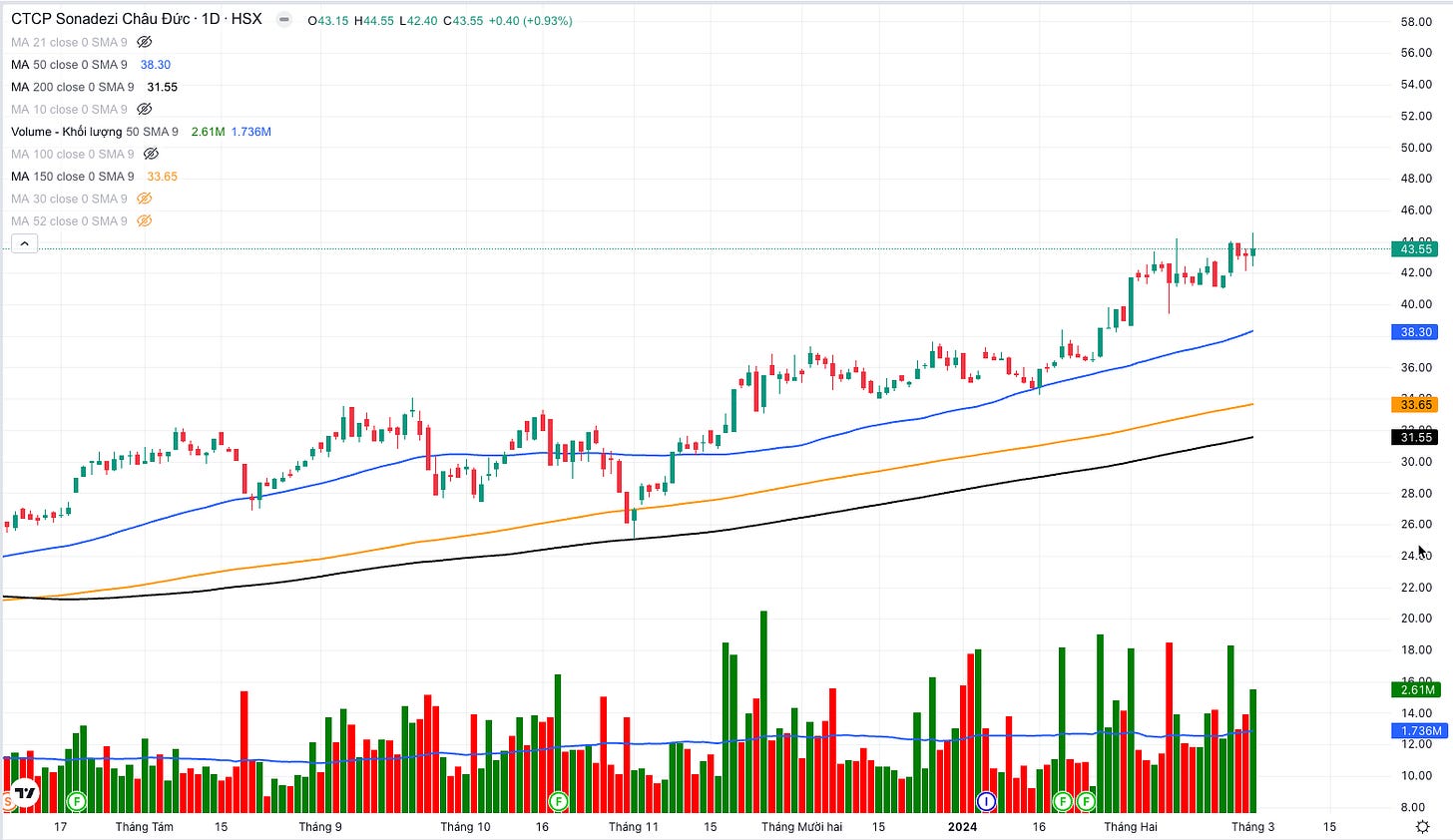This screenshot has width=1453, height=840.
Task: Toggle the orange eye icon for MA 52
Action: pyautogui.click(x=144, y=220)
